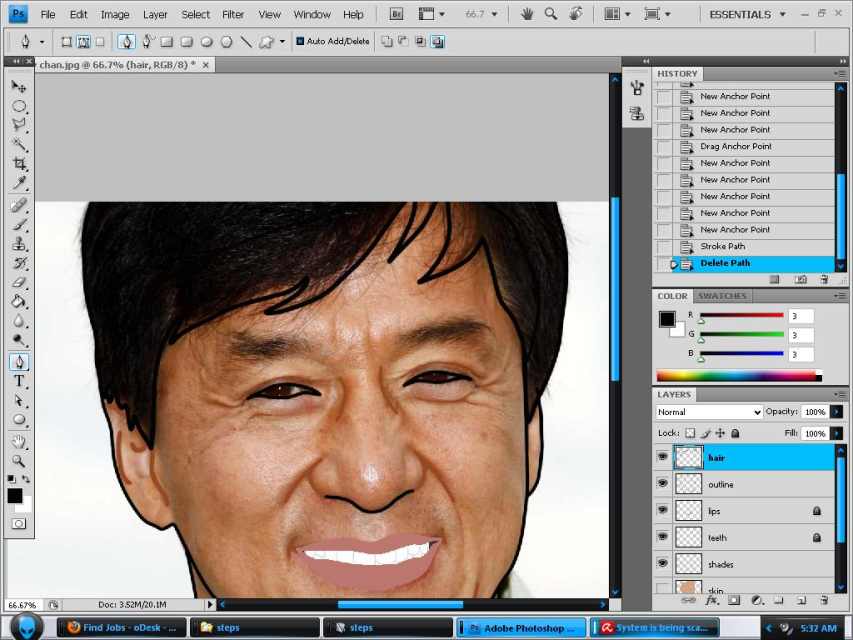Open layer styles via the fx icon
The height and width of the screenshot is (640, 853).
714,600
